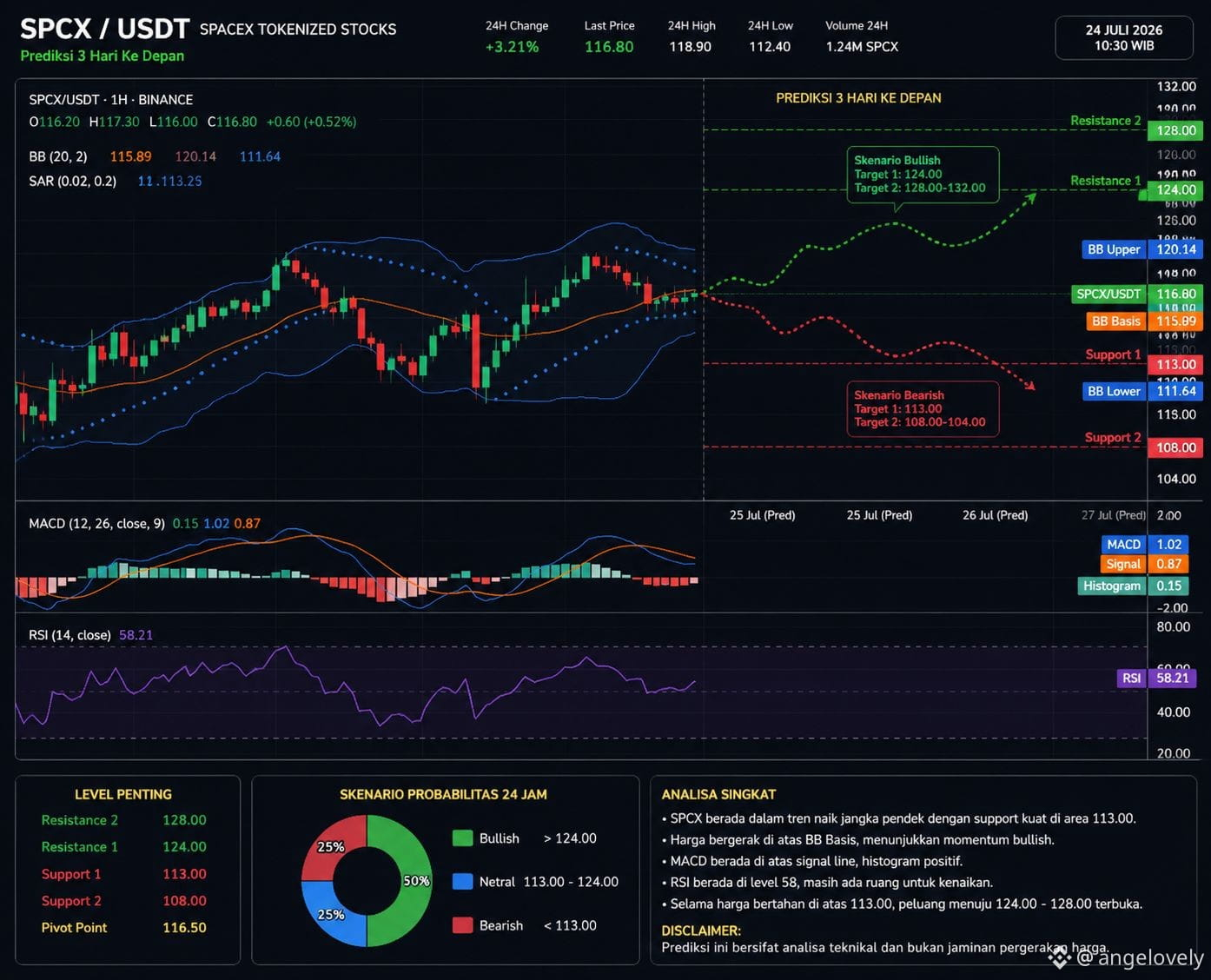Select the LEVEL PENTING panel heading
The width and height of the screenshot is (1211, 980).
click(123, 794)
